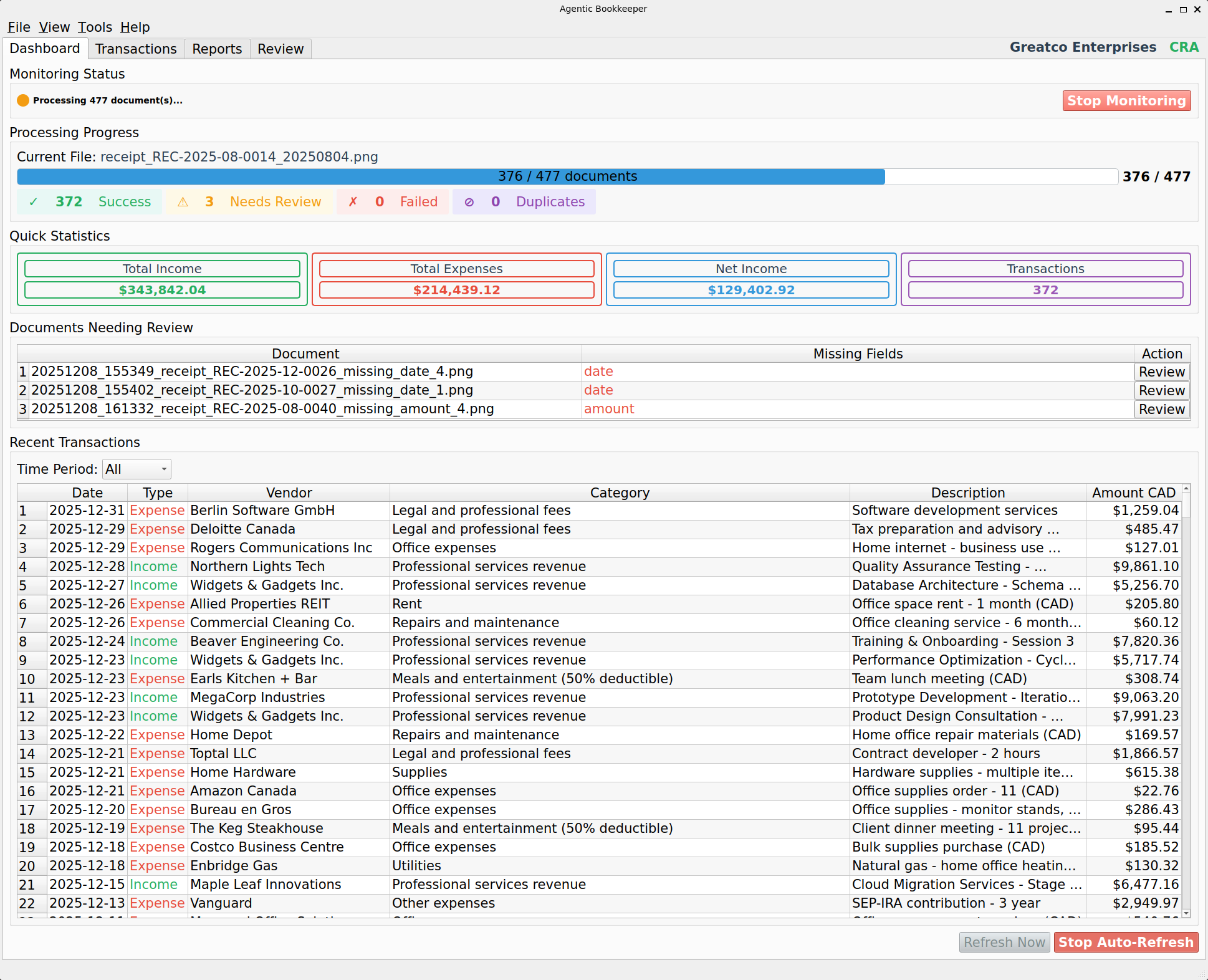Image resolution: width=1208 pixels, height=980 pixels.
Task: Open the Tools menu
Action: pos(95,27)
